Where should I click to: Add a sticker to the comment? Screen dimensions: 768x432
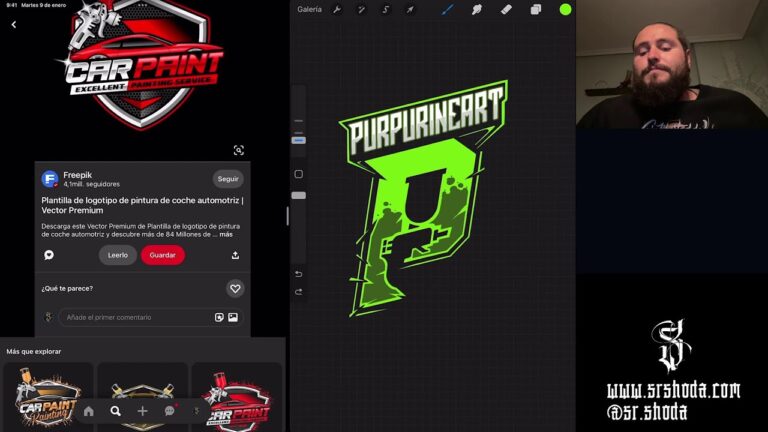(219, 317)
